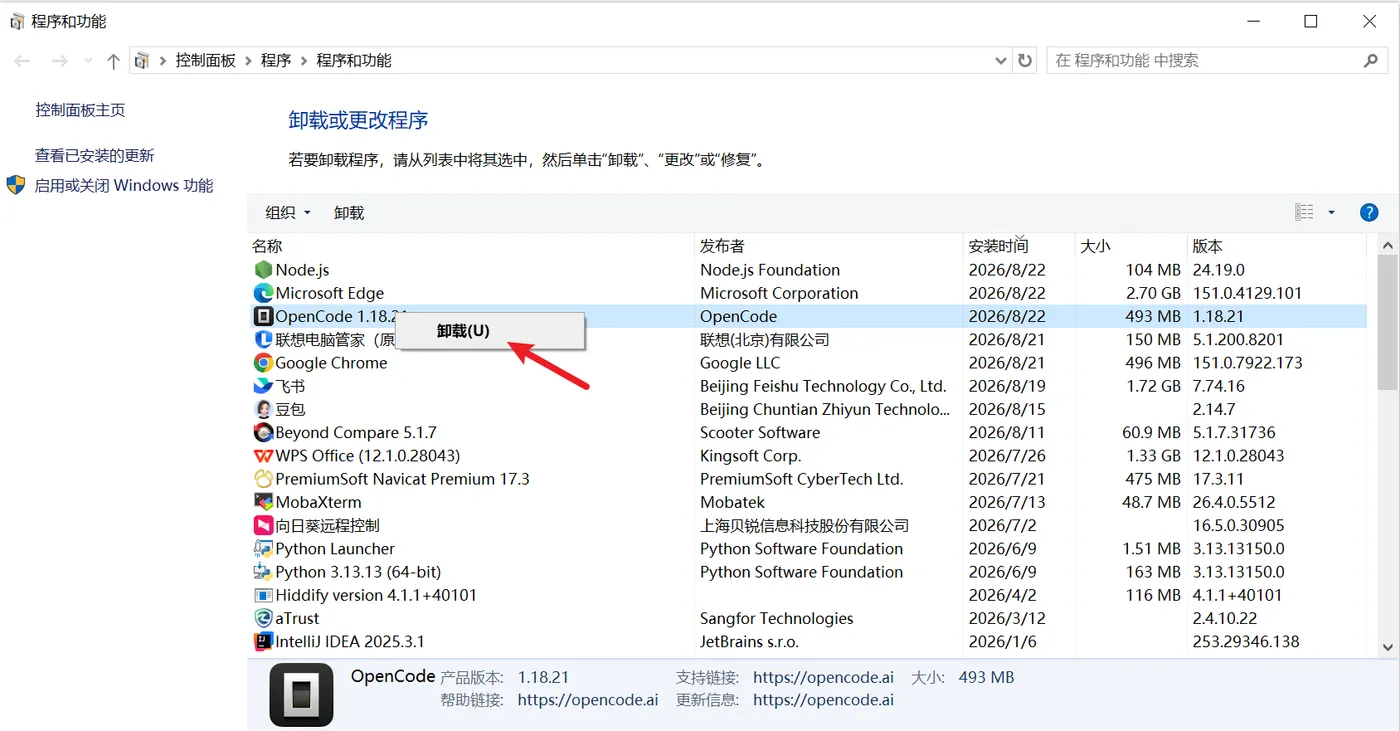This screenshot has width=1400, height=731.
Task: Click the search magnifier icon
Action: (x=1371, y=61)
